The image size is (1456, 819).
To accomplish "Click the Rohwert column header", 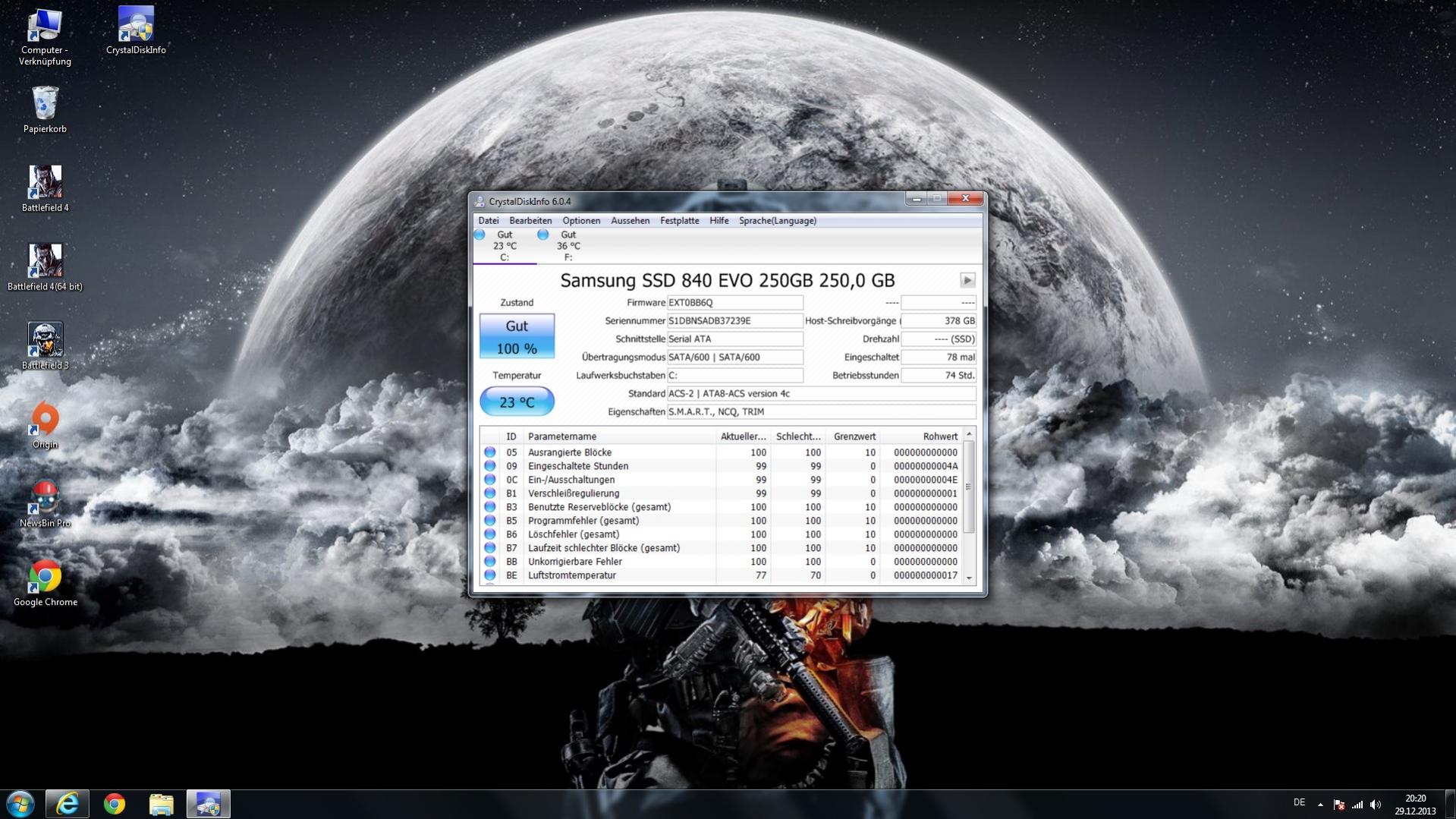I will (920, 436).
